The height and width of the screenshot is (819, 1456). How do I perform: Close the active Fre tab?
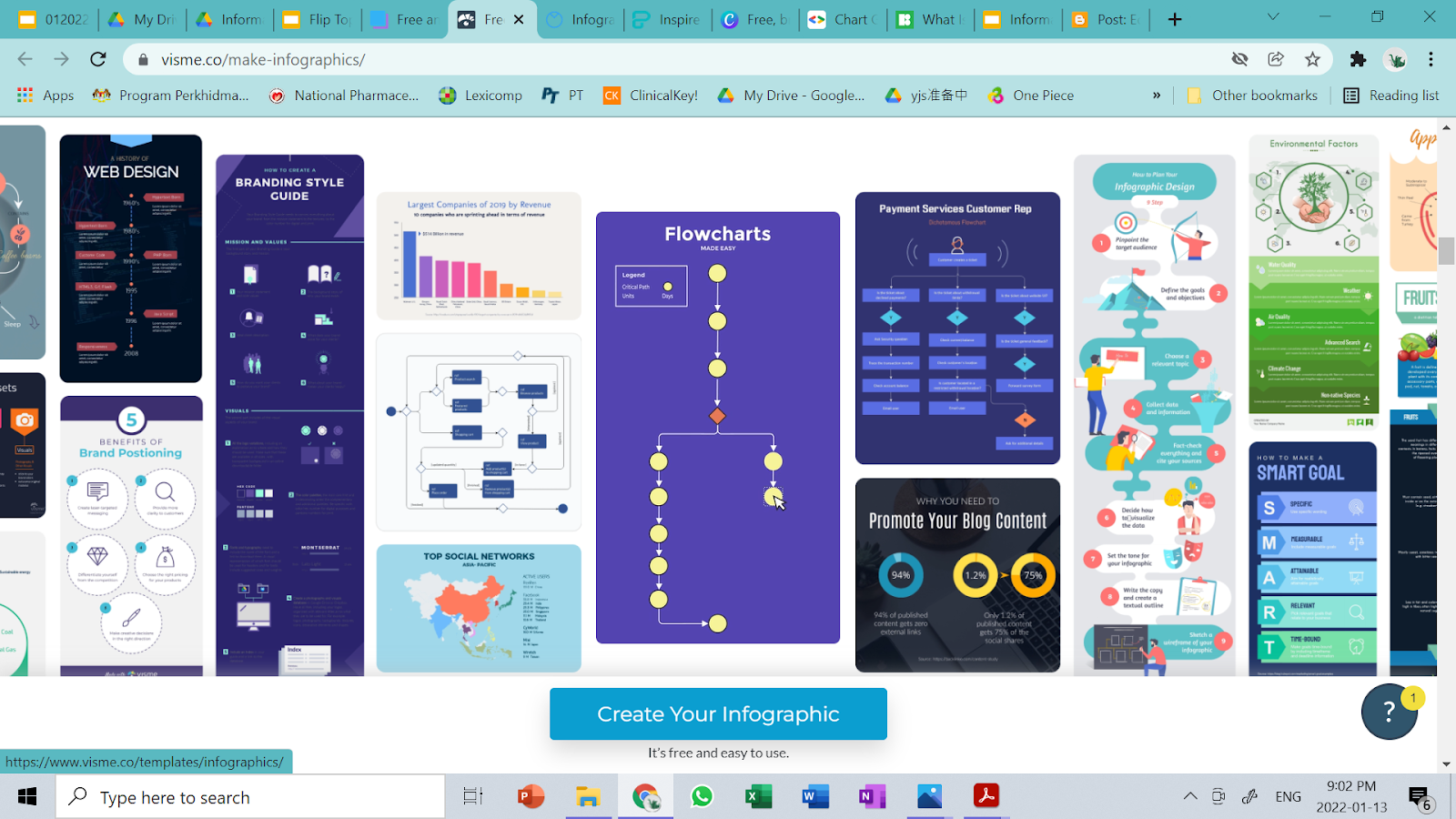(x=519, y=19)
